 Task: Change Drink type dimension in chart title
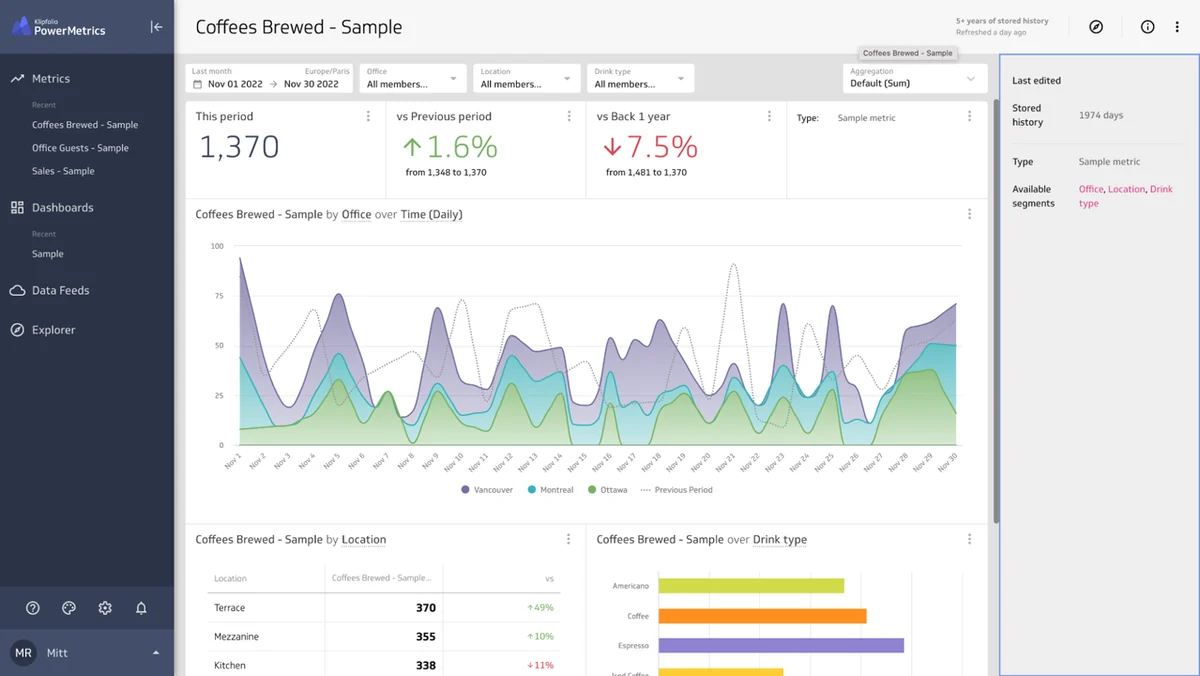tap(780, 539)
